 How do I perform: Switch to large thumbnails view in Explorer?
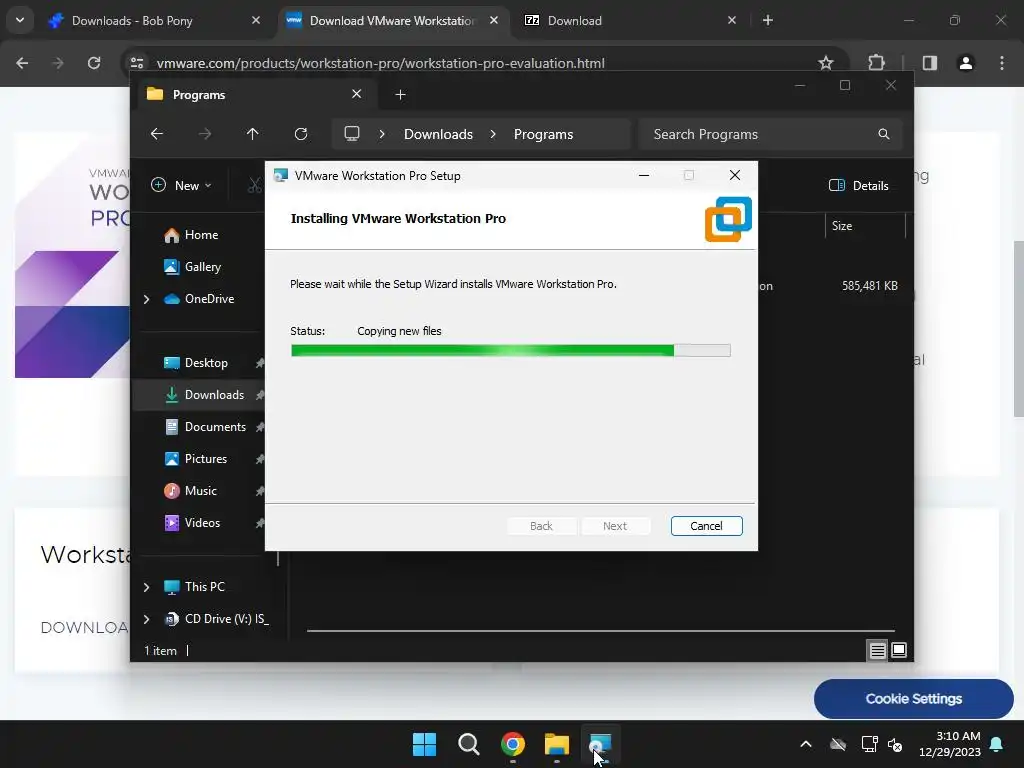point(899,650)
